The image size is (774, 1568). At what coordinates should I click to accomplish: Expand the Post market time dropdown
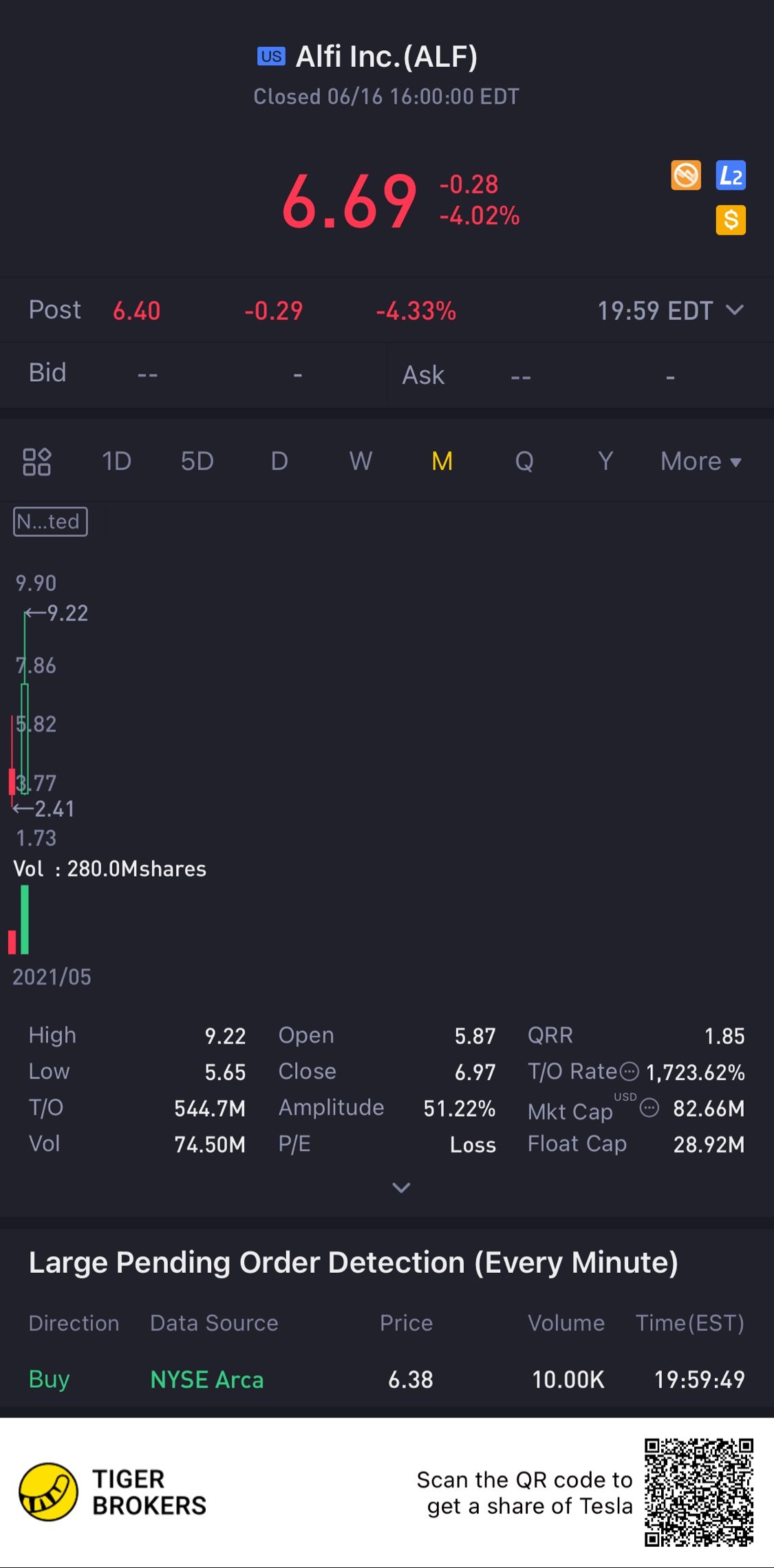pyautogui.click(x=735, y=310)
